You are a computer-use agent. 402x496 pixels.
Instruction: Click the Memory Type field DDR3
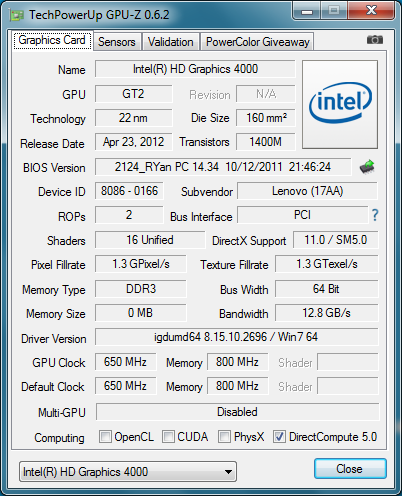point(141,289)
